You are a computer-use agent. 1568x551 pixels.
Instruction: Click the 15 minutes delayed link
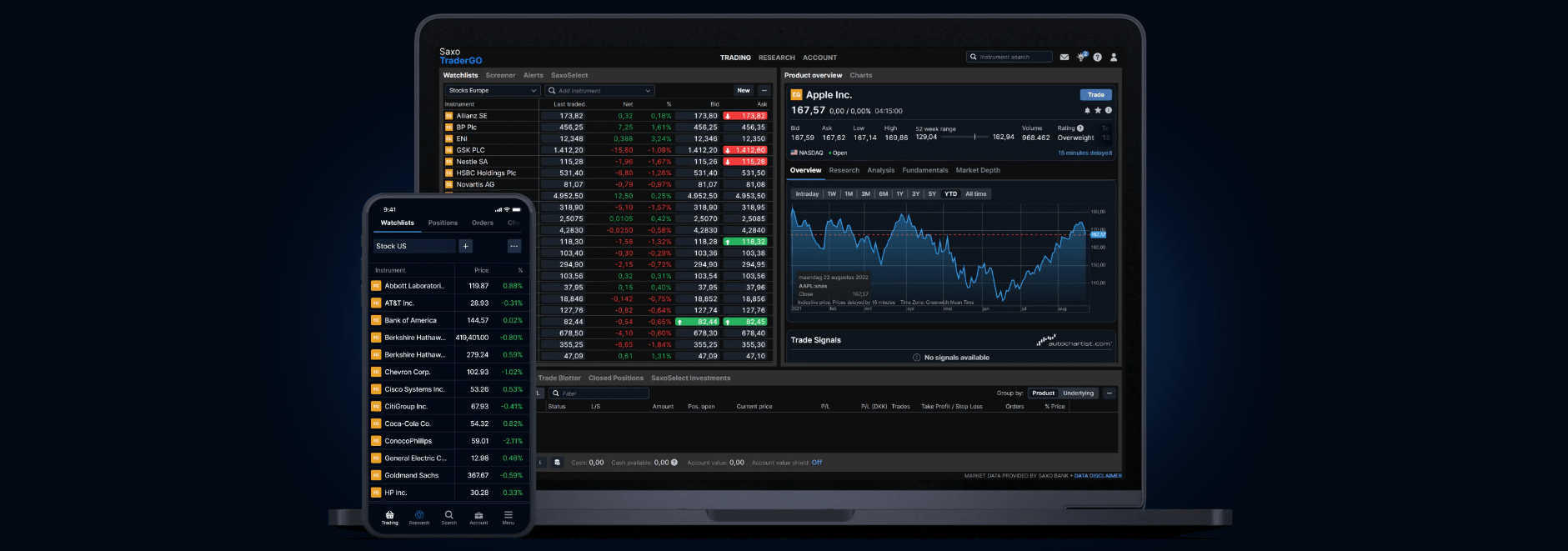[1085, 153]
